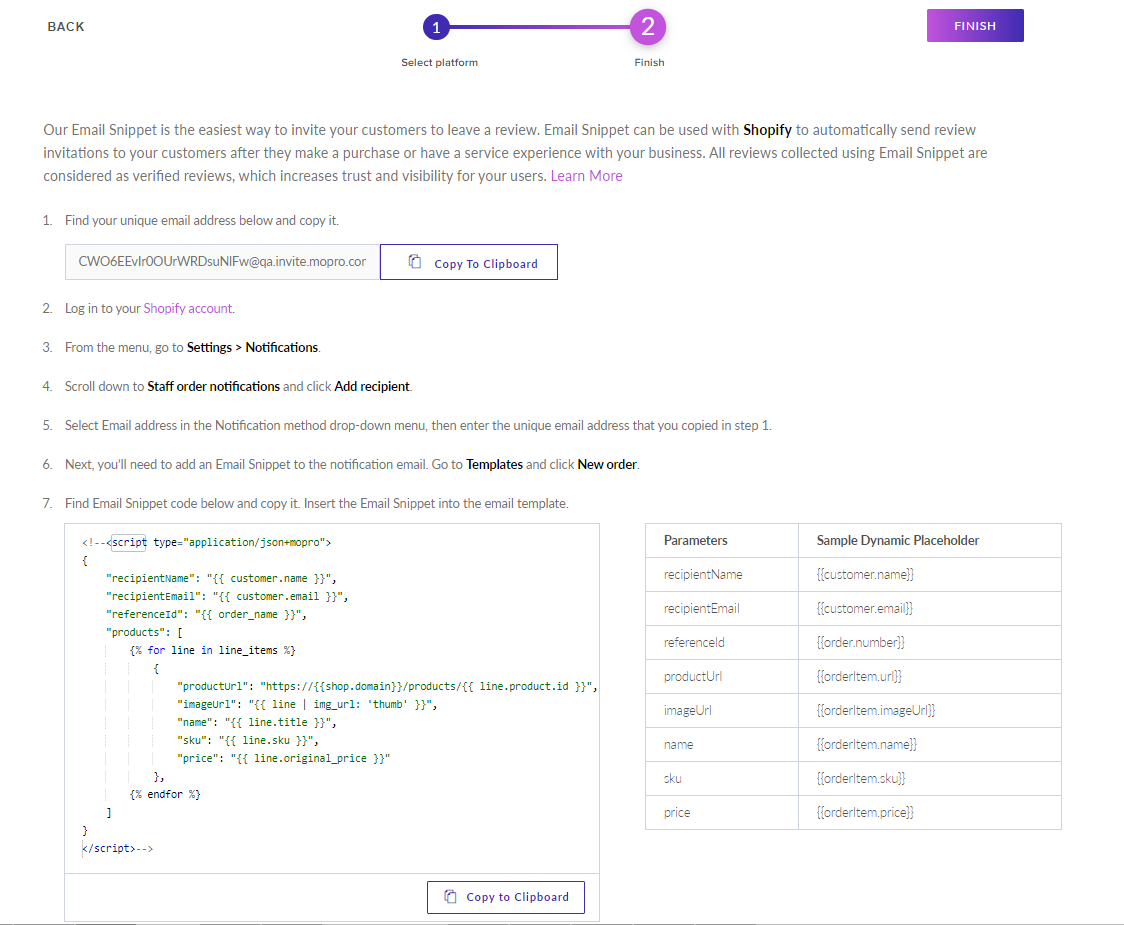Click Copy To Clipboard beside email field
Screen dimensions: 1124x925
click(469, 262)
